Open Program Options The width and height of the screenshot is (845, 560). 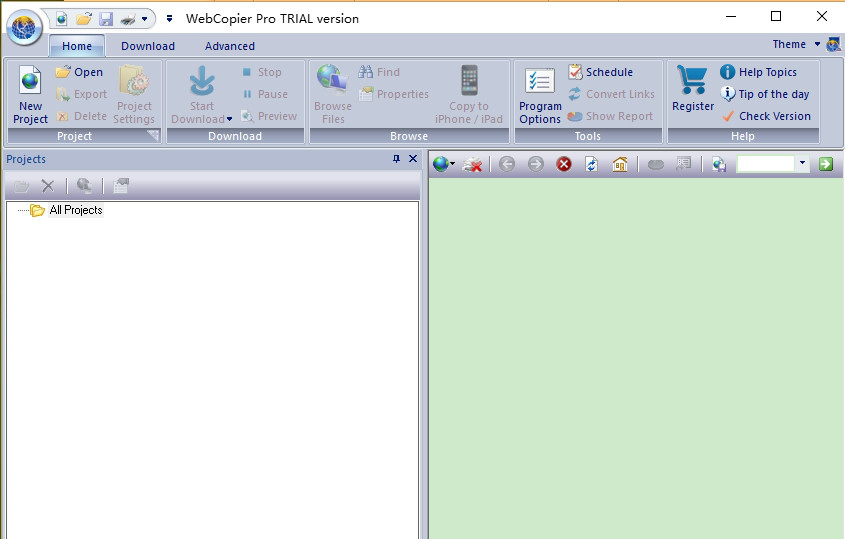point(540,96)
